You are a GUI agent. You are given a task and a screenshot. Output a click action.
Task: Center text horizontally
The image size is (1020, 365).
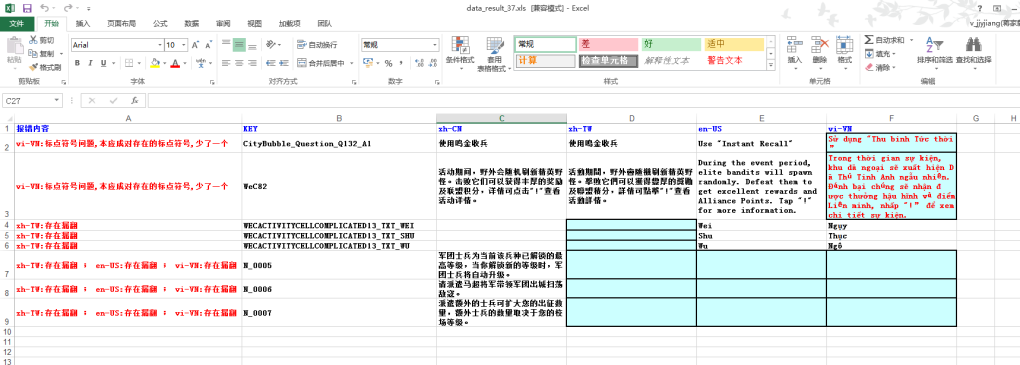tap(239, 63)
